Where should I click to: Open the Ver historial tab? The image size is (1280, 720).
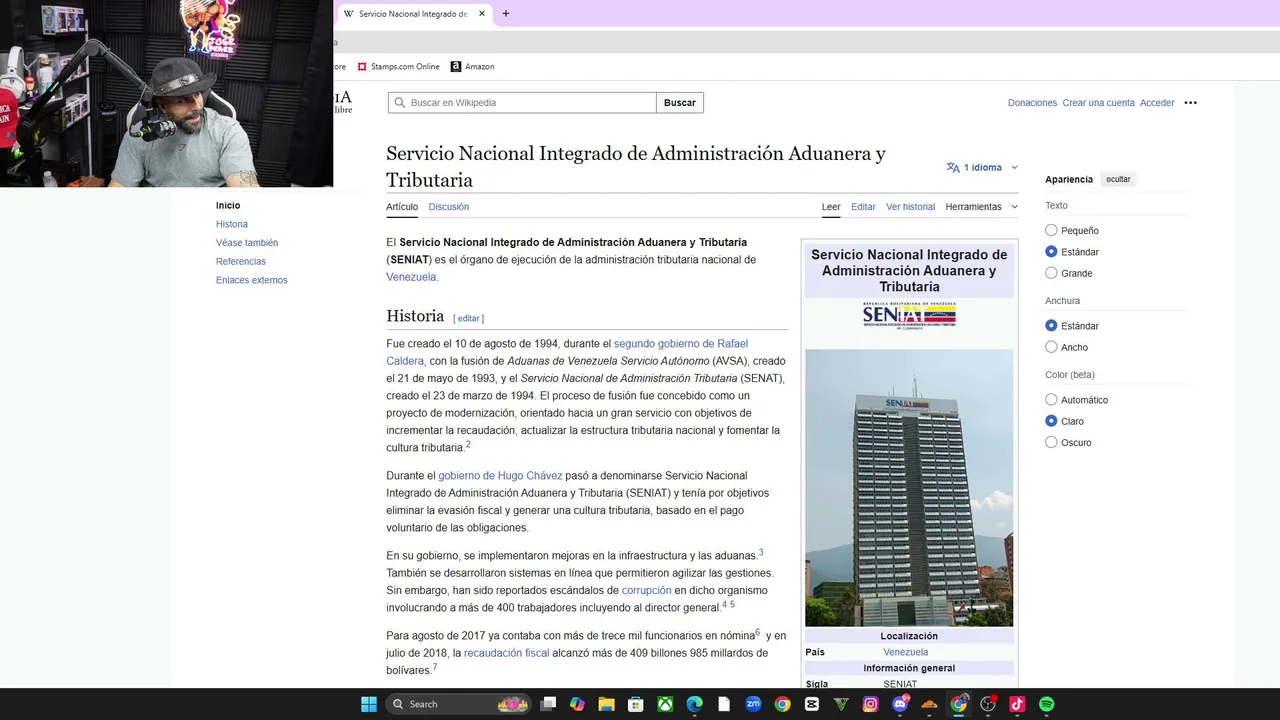point(910,207)
